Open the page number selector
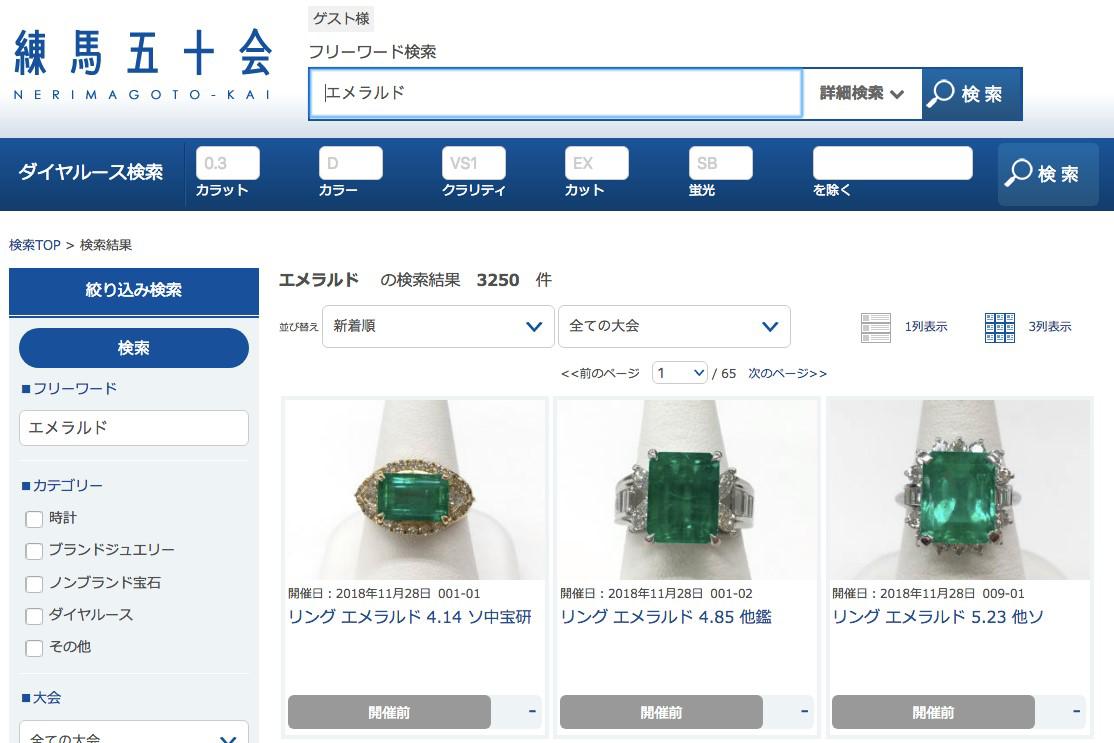This screenshot has height=743, width=1114. pos(680,373)
